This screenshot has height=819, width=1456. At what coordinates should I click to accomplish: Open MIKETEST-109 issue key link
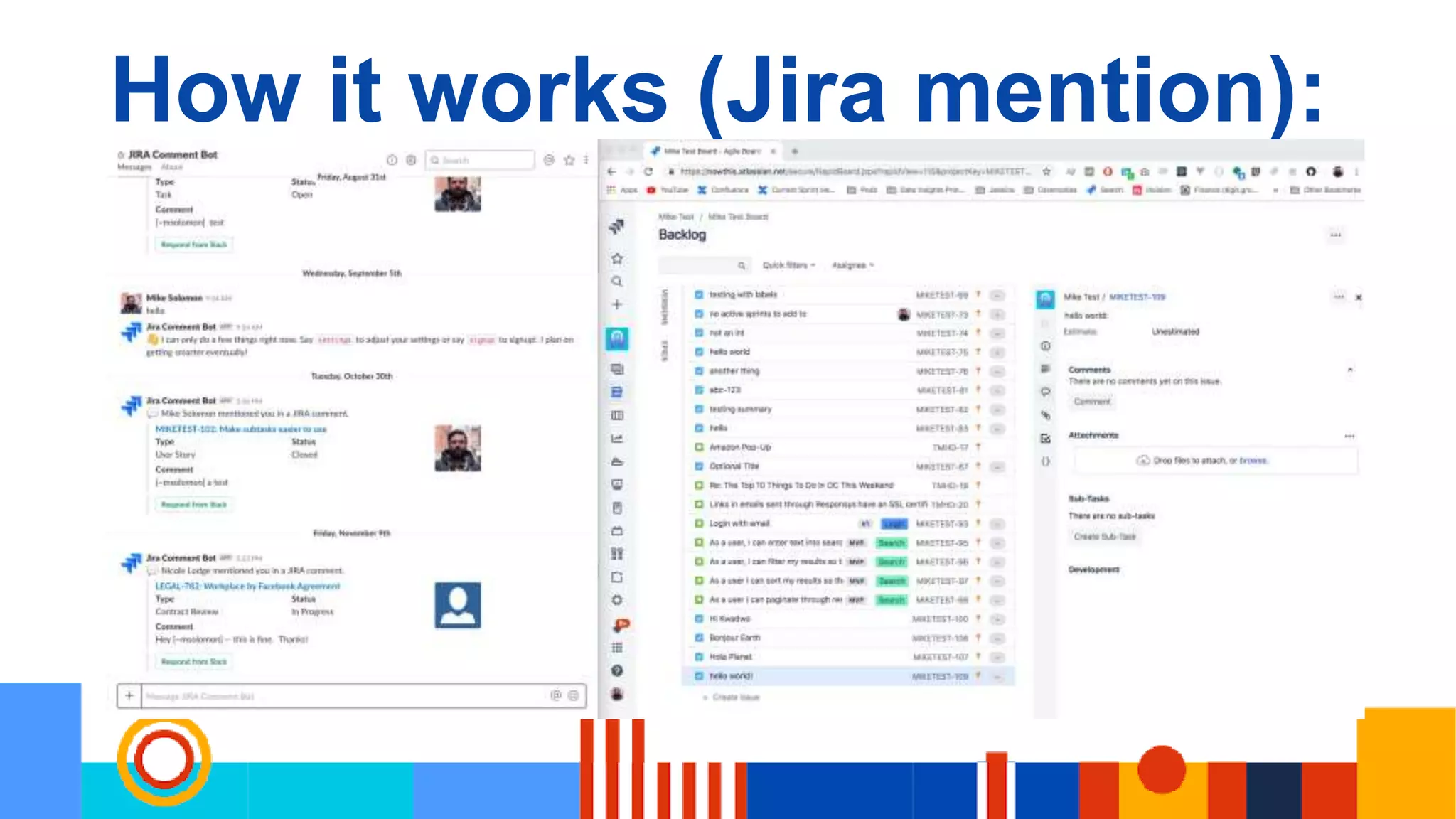(x=1137, y=297)
